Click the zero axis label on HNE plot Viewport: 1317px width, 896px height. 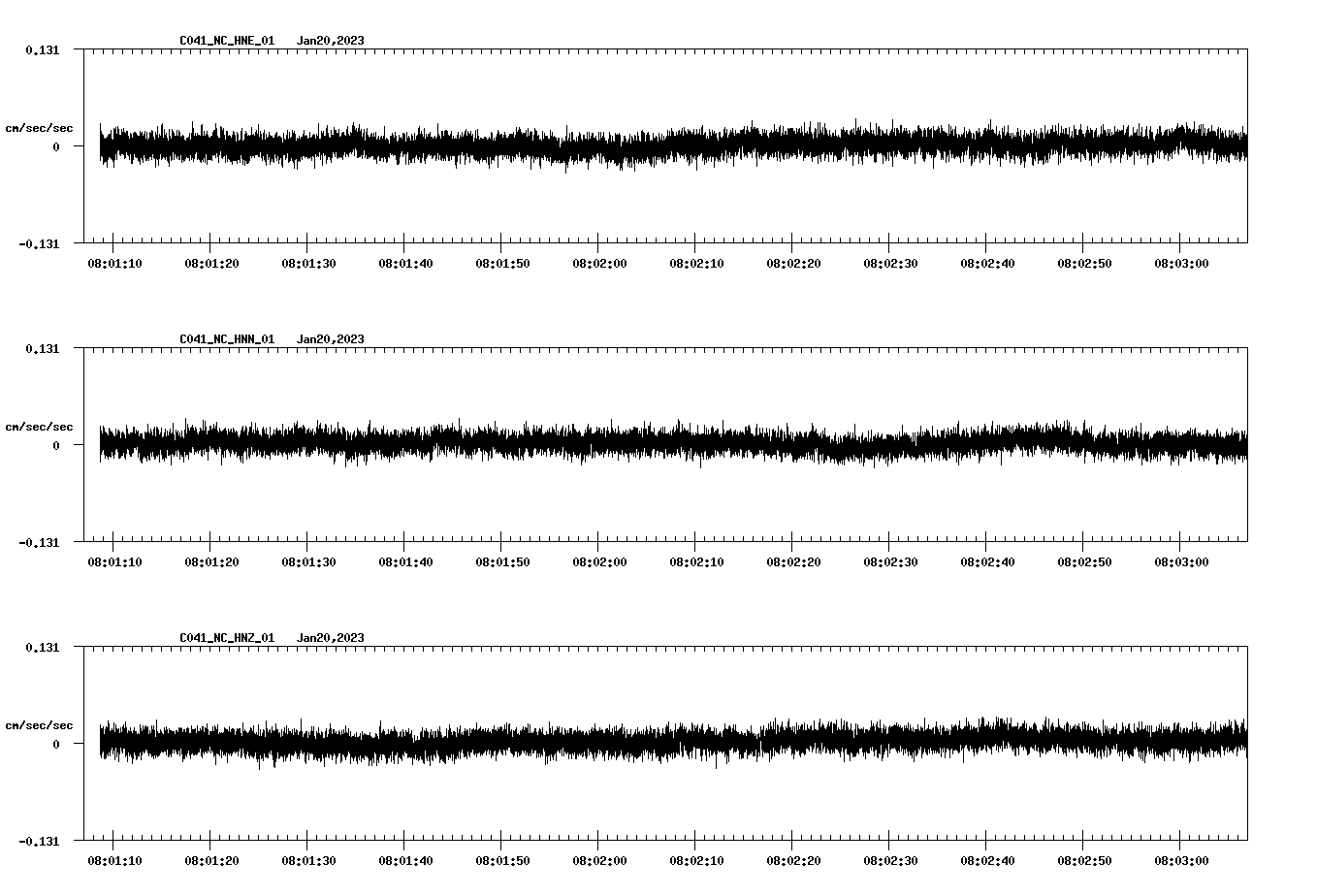coord(56,147)
